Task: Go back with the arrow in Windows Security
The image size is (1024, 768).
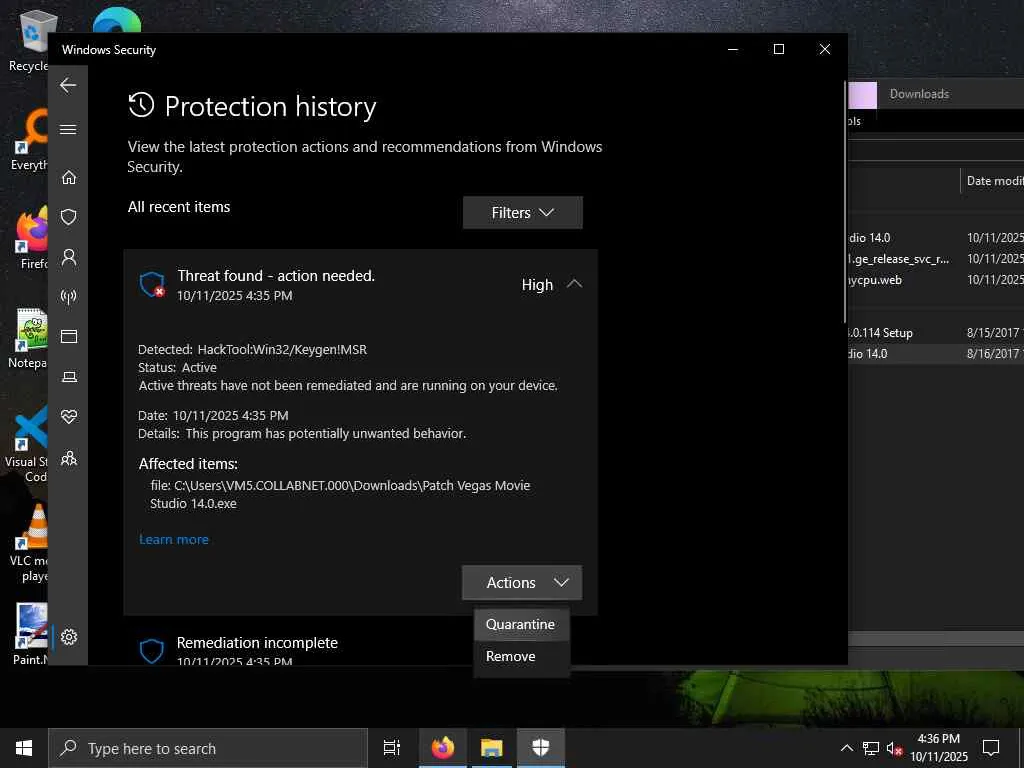Action: pos(68,85)
